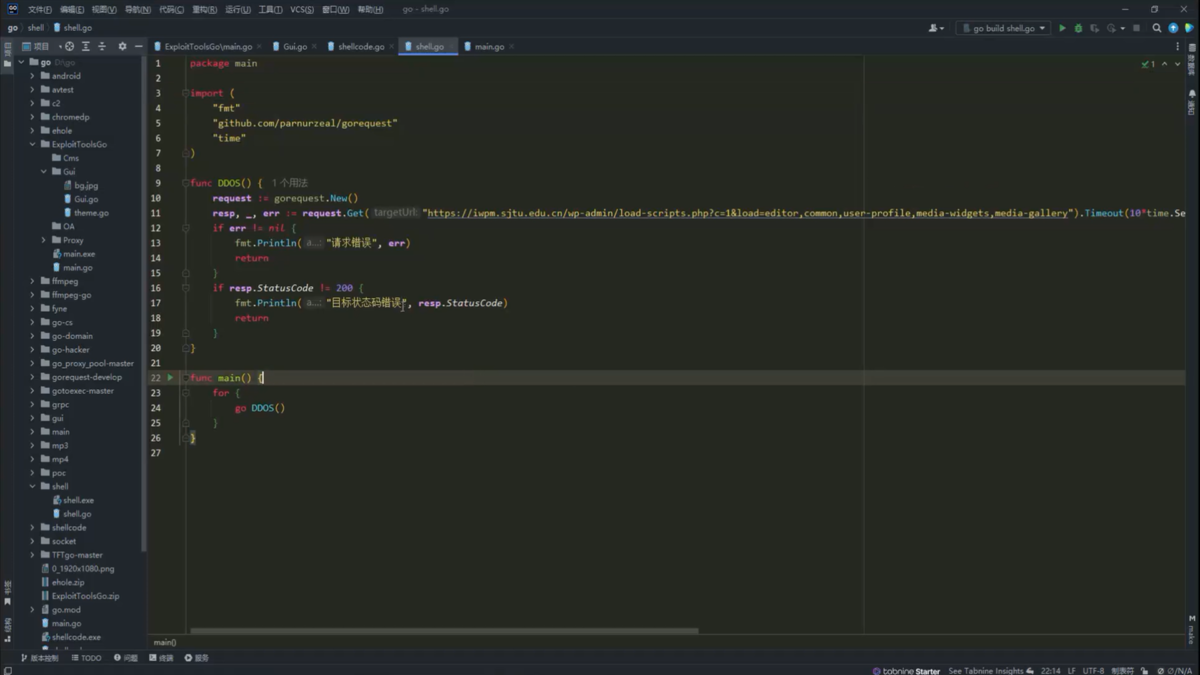Open the Problems tool window

pos(127,658)
